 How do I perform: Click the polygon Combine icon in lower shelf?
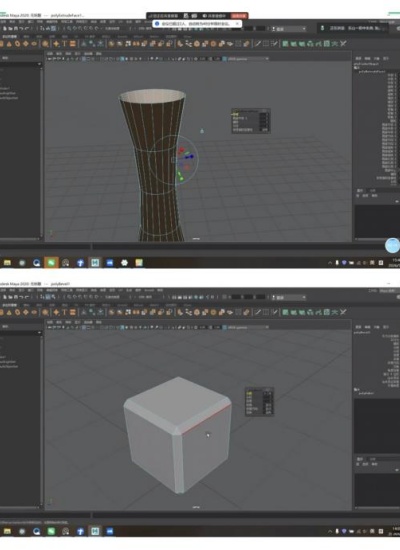coord(111,312)
